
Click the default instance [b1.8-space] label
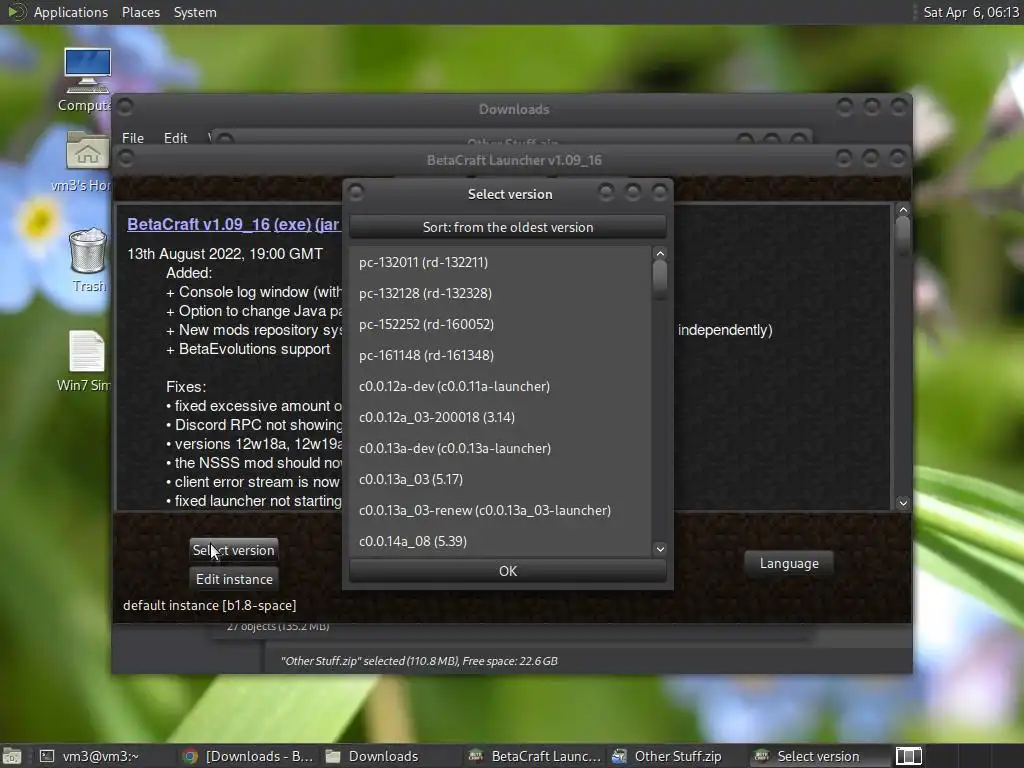pyautogui.click(x=210, y=605)
